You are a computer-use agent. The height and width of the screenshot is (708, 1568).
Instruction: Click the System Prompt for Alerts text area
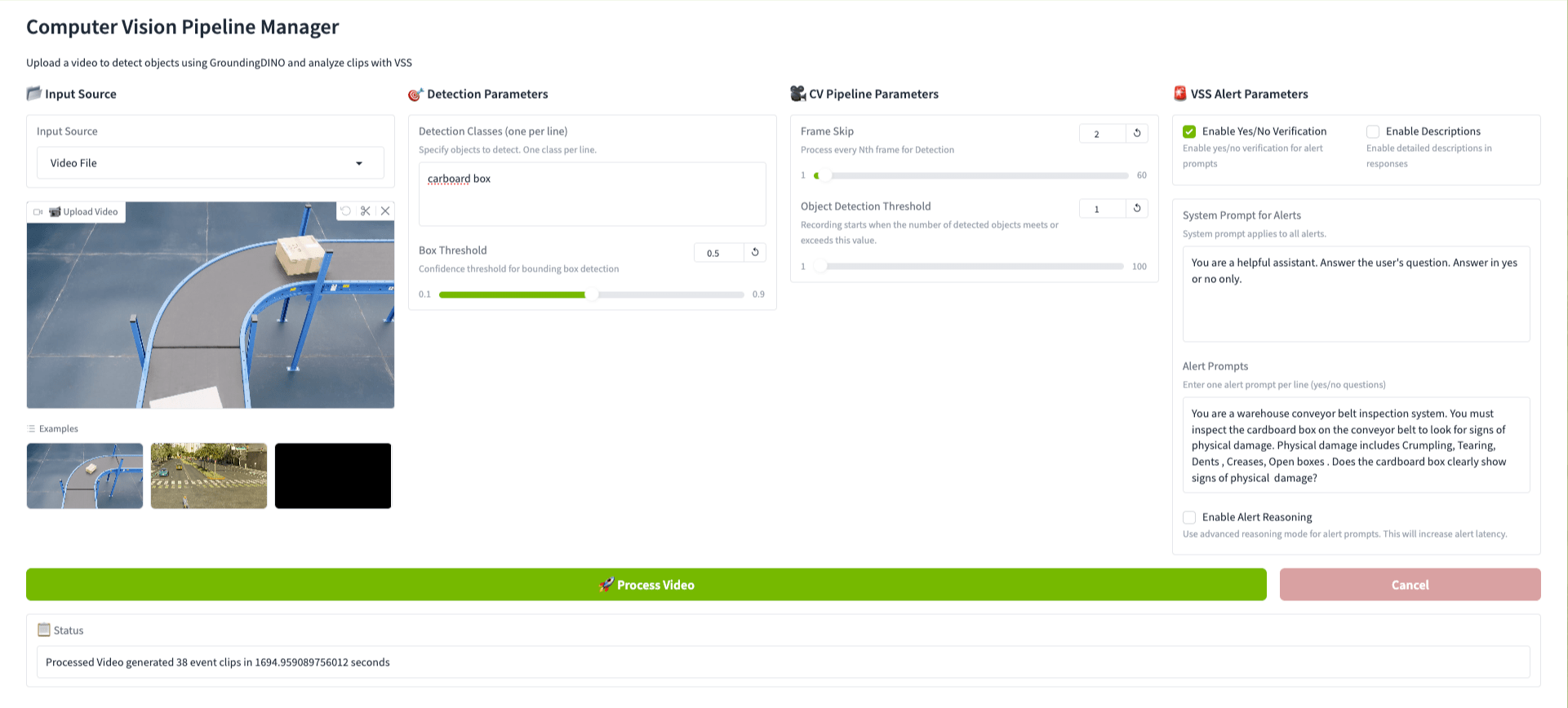(1357, 294)
